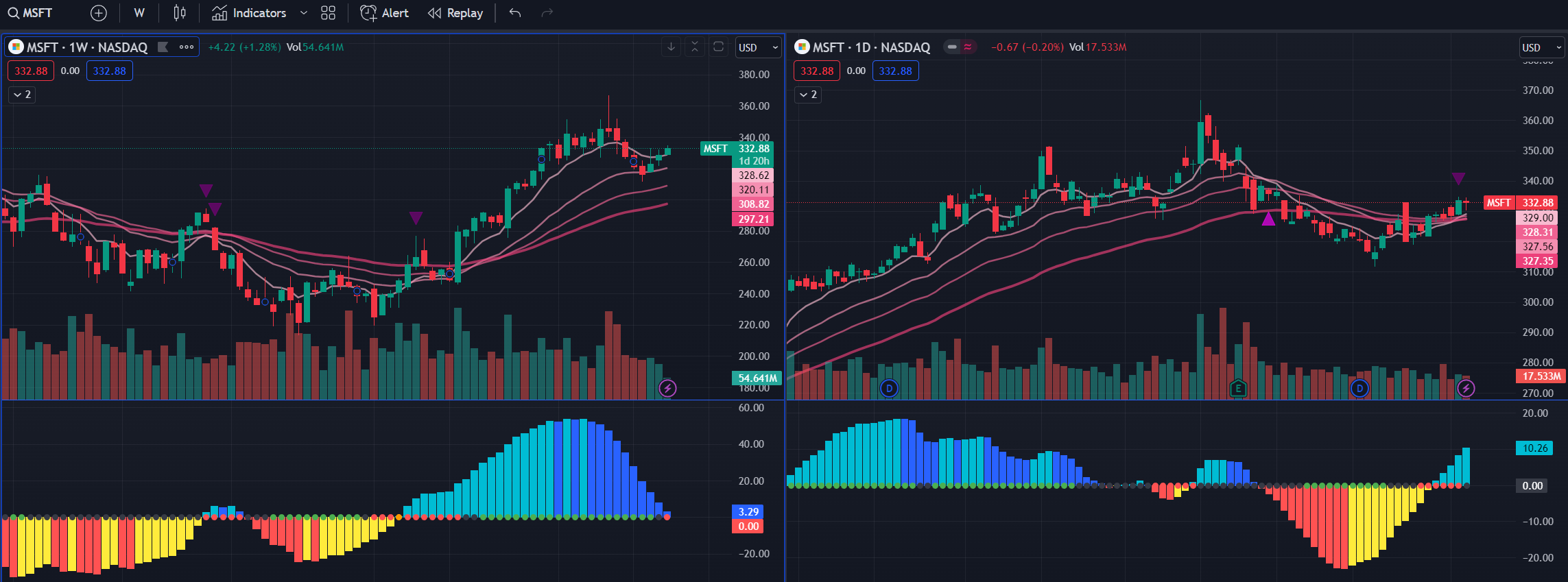Click the lightning bolt icon on the weekly chart
This screenshot has height=582, width=1568.
[667, 389]
